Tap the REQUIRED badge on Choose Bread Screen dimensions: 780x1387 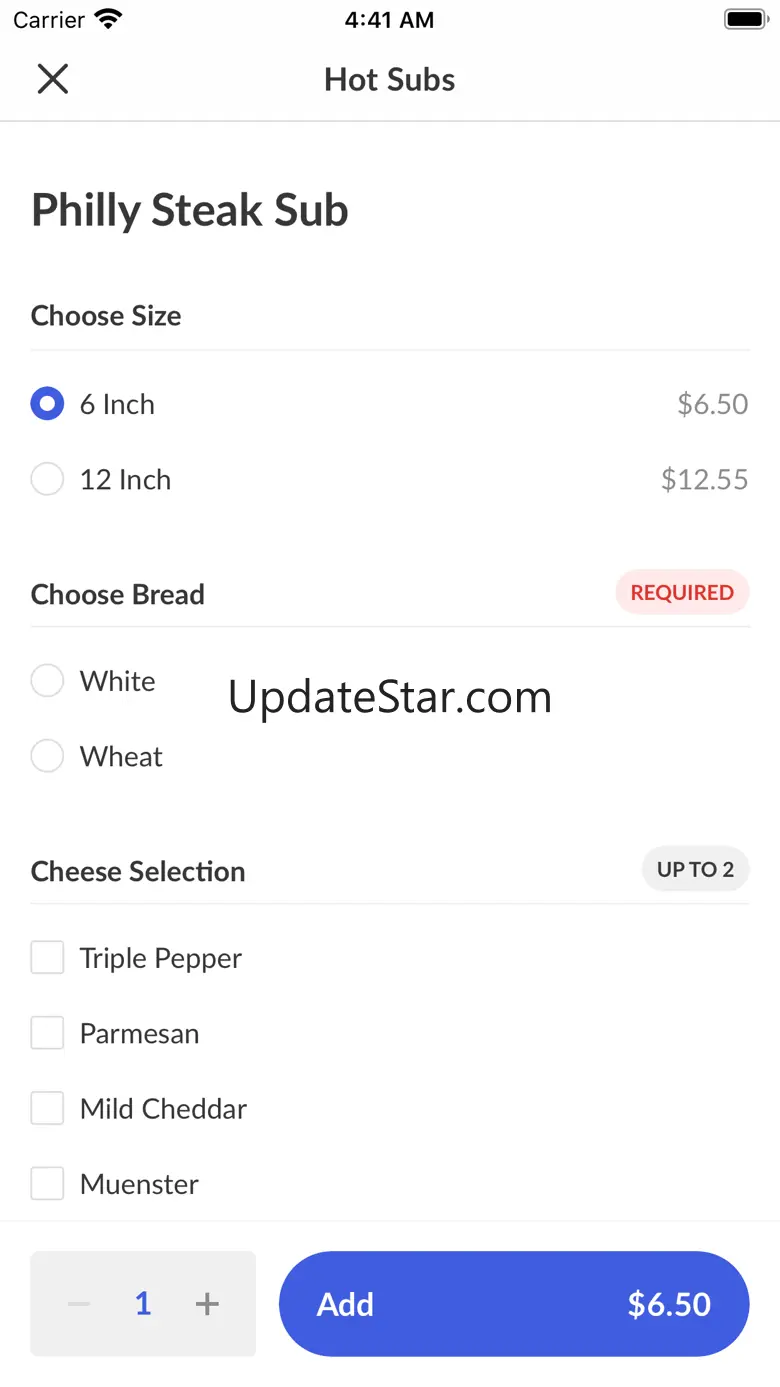[x=682, y=592]
